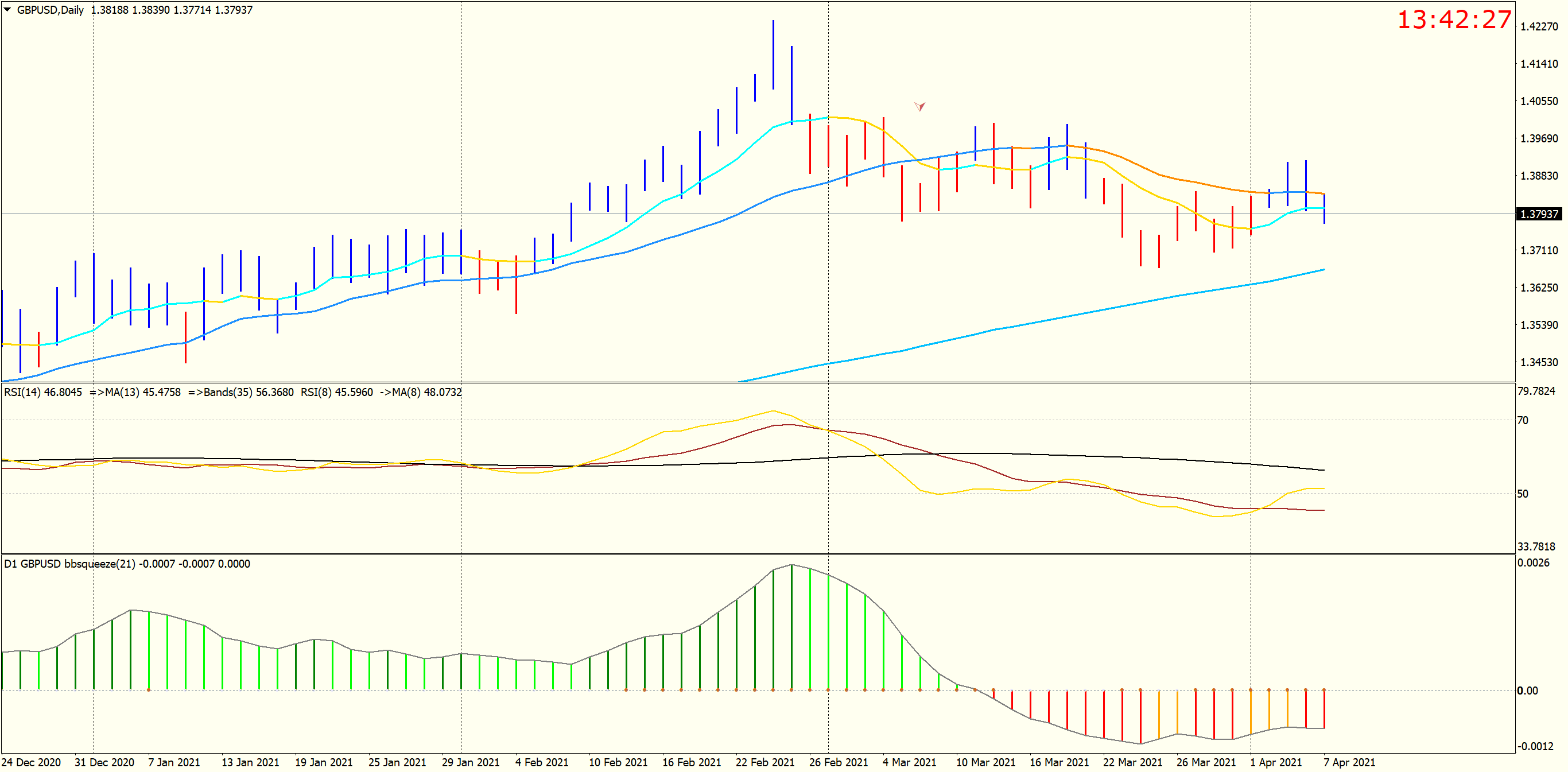Open GBPUSD,Daily chart title dropdown triangle

pos(7,10)
